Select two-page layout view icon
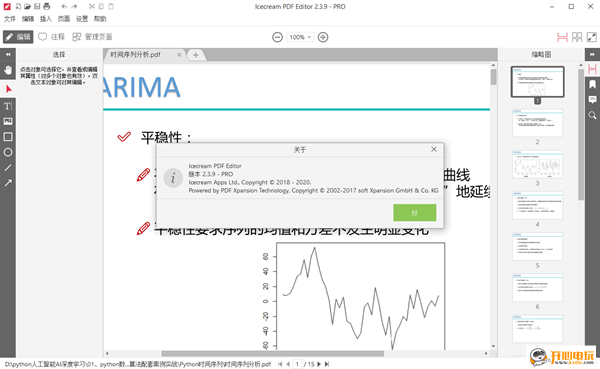Image resolution: width=600 pixels, height=369 pixels. 577,37
